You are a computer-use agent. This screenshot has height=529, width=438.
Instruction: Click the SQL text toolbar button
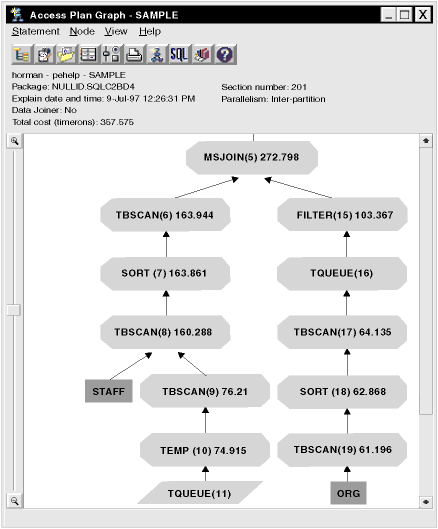pos(179,54)
